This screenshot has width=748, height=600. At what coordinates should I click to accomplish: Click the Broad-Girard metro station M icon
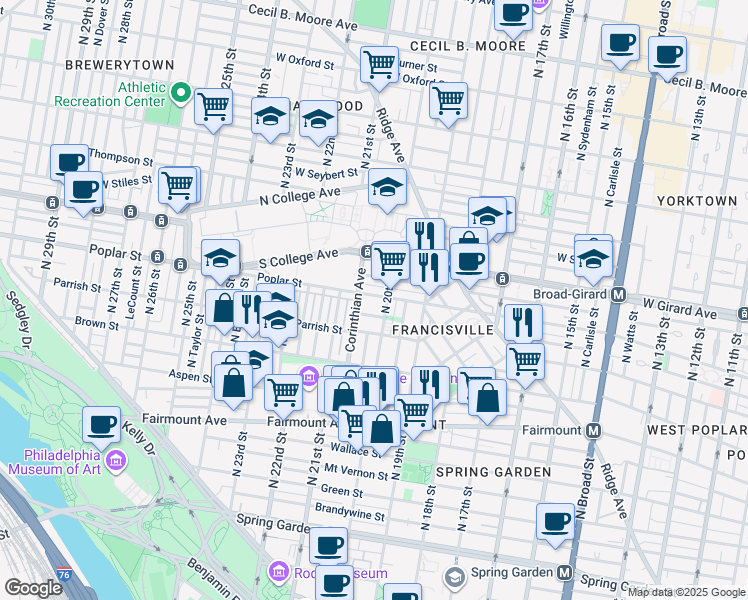(x=619, y=295)
